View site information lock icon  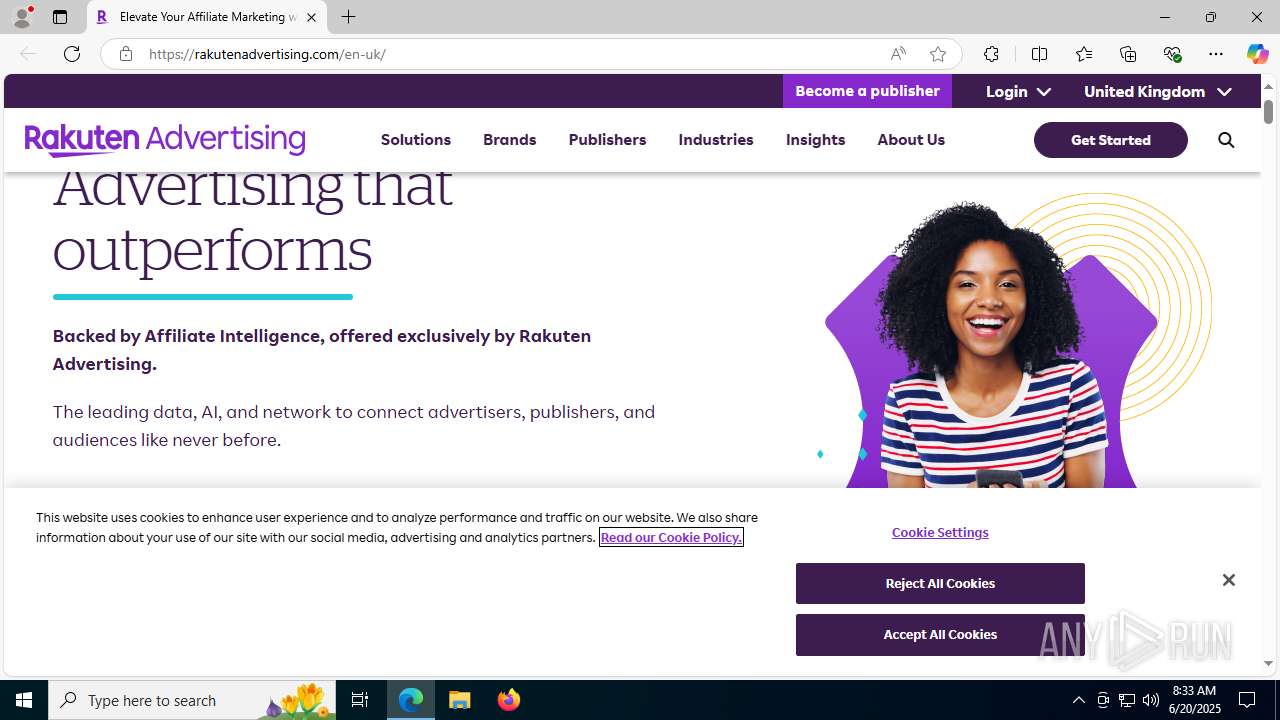pos(125,54)
